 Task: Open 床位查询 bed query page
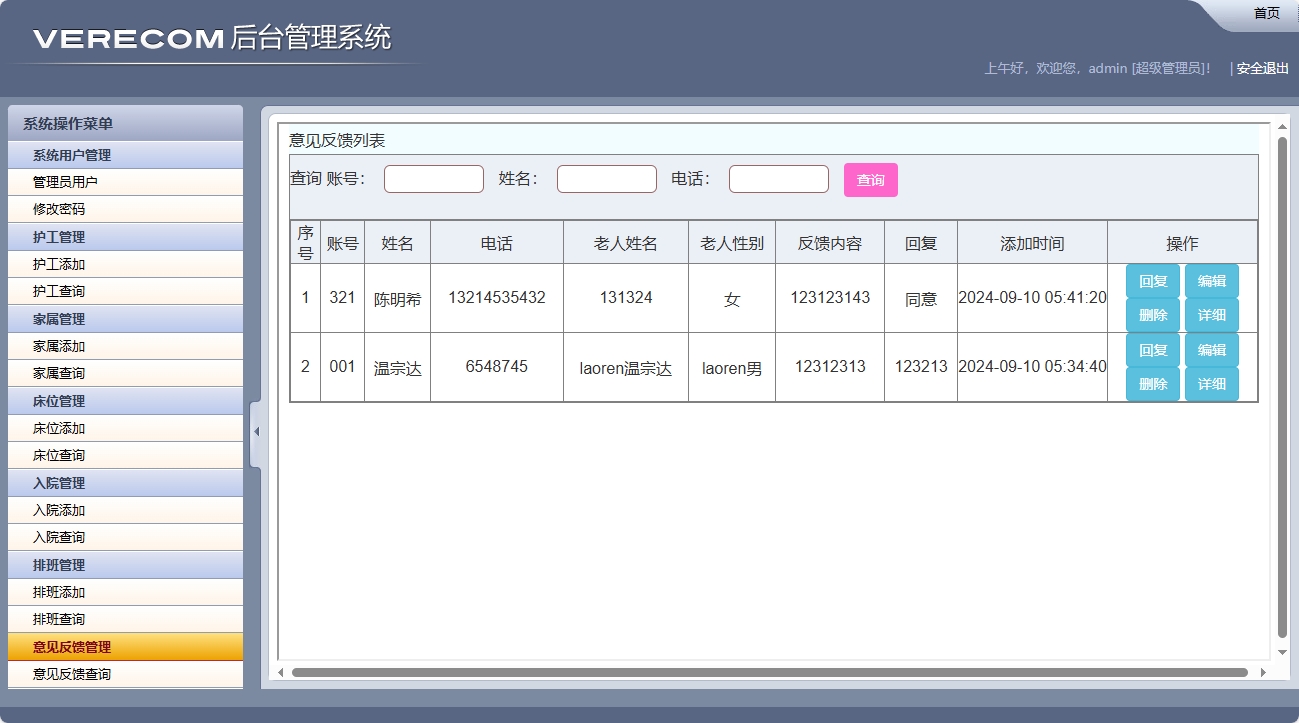[x=124, y=455]
